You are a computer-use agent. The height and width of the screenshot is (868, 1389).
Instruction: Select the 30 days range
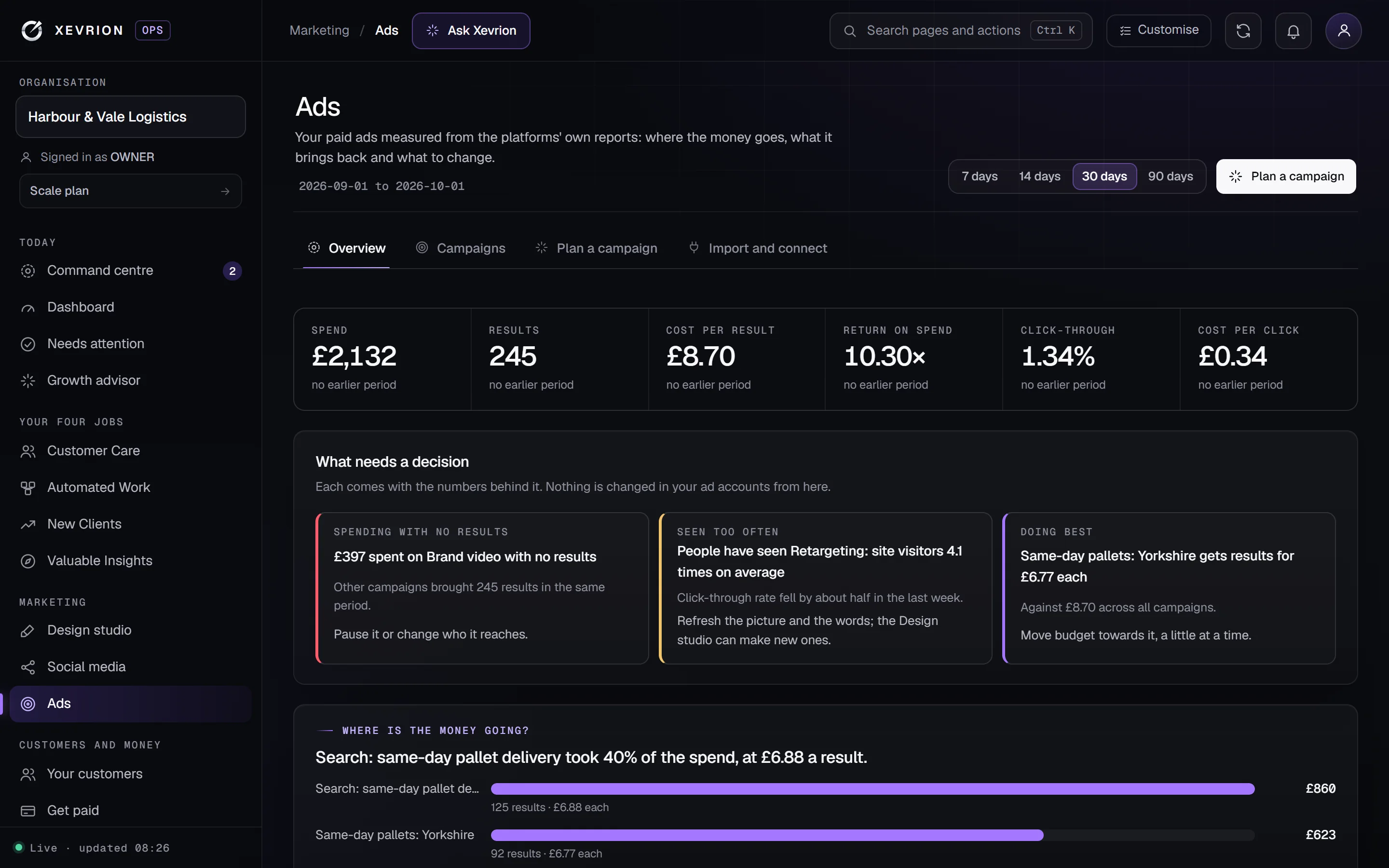pos(1104,176)
